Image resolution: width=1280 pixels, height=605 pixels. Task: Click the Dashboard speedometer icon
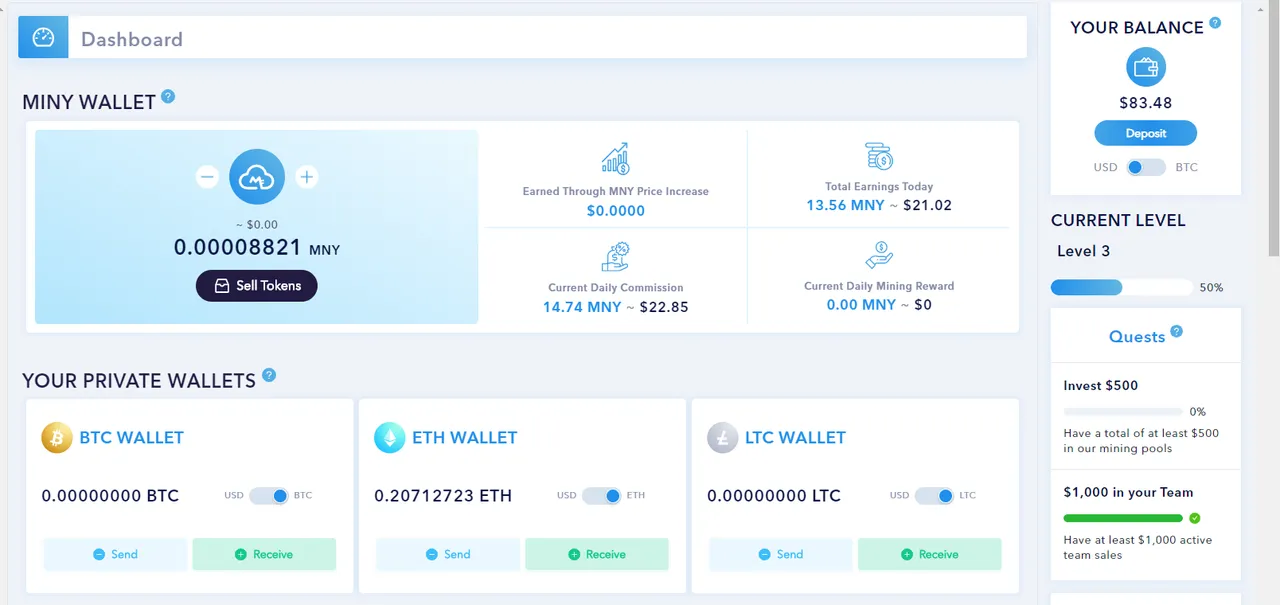click(x=43, y=38)
